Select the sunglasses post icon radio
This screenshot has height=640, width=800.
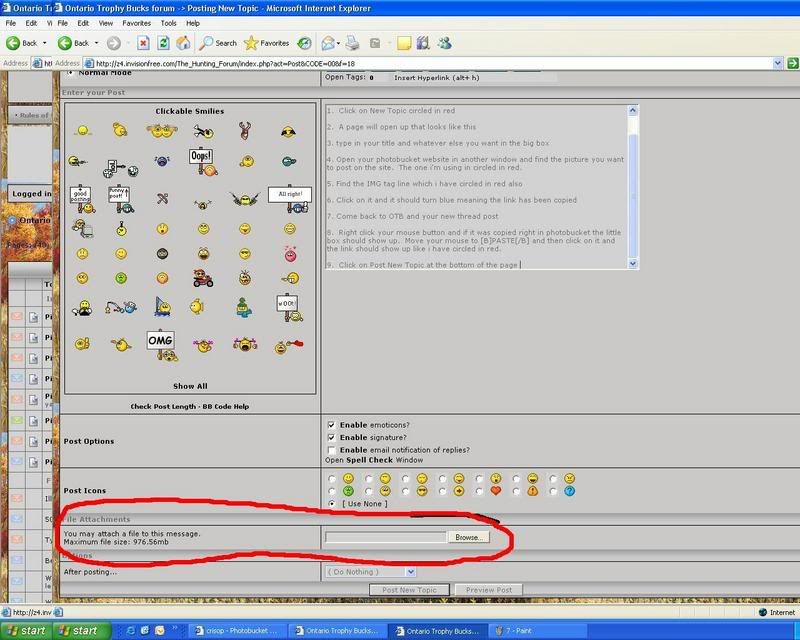tap(406, 491)
